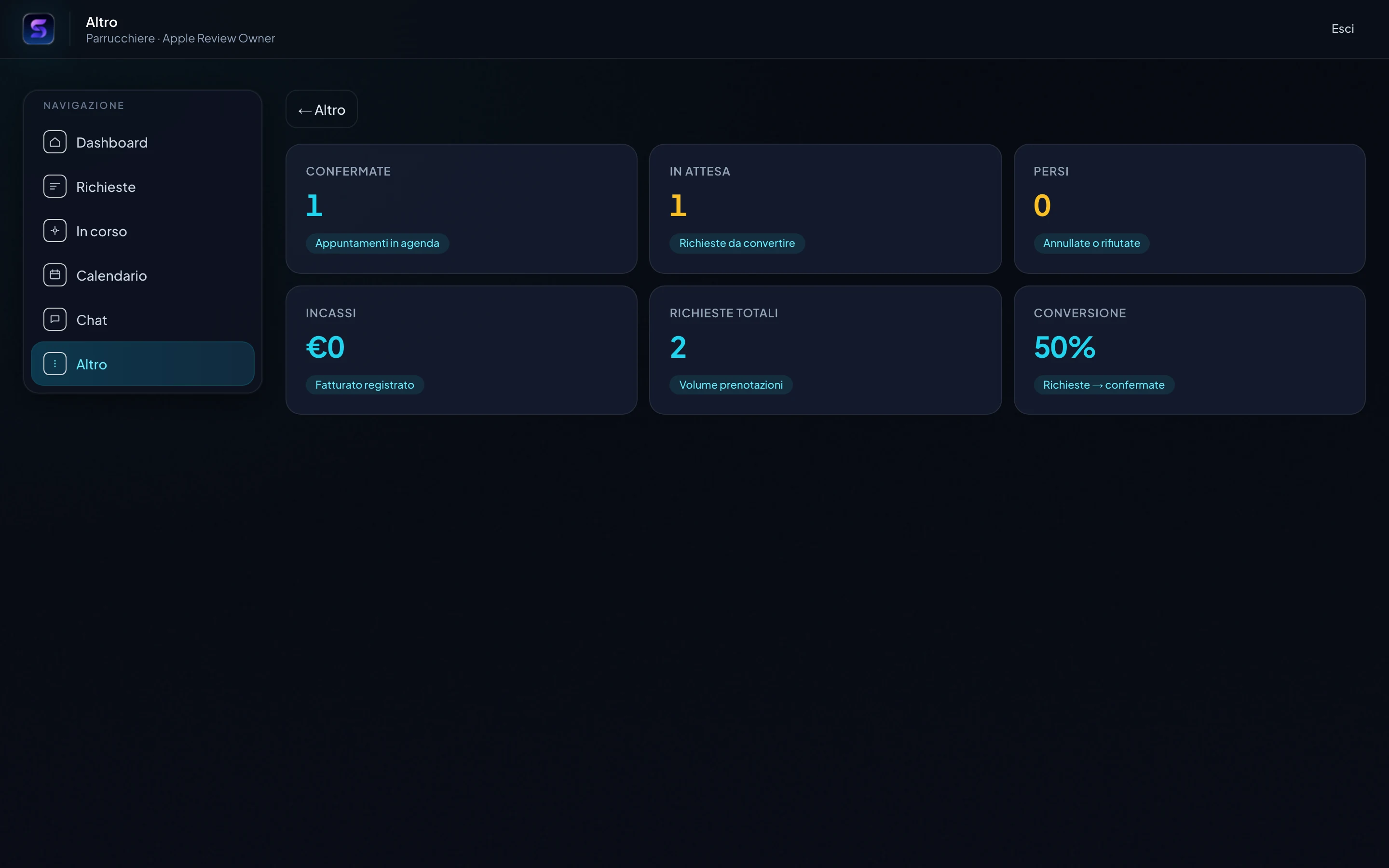1389x868 pixels.
Task: Click the Volume prenotazioni pill
Action: (731, 385)
